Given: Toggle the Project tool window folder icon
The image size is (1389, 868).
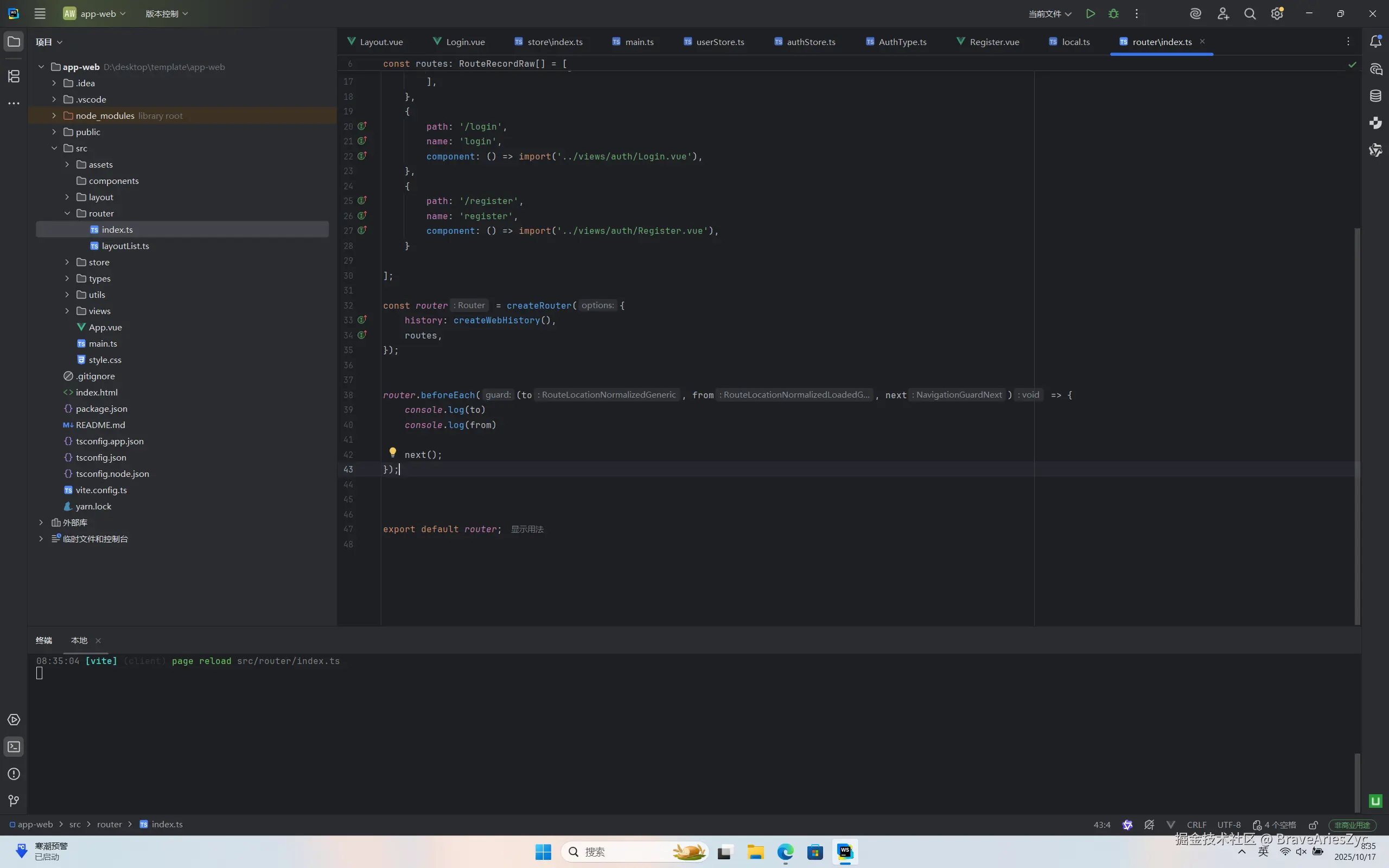Looking at the screenshot, I should tap(14, 41).
